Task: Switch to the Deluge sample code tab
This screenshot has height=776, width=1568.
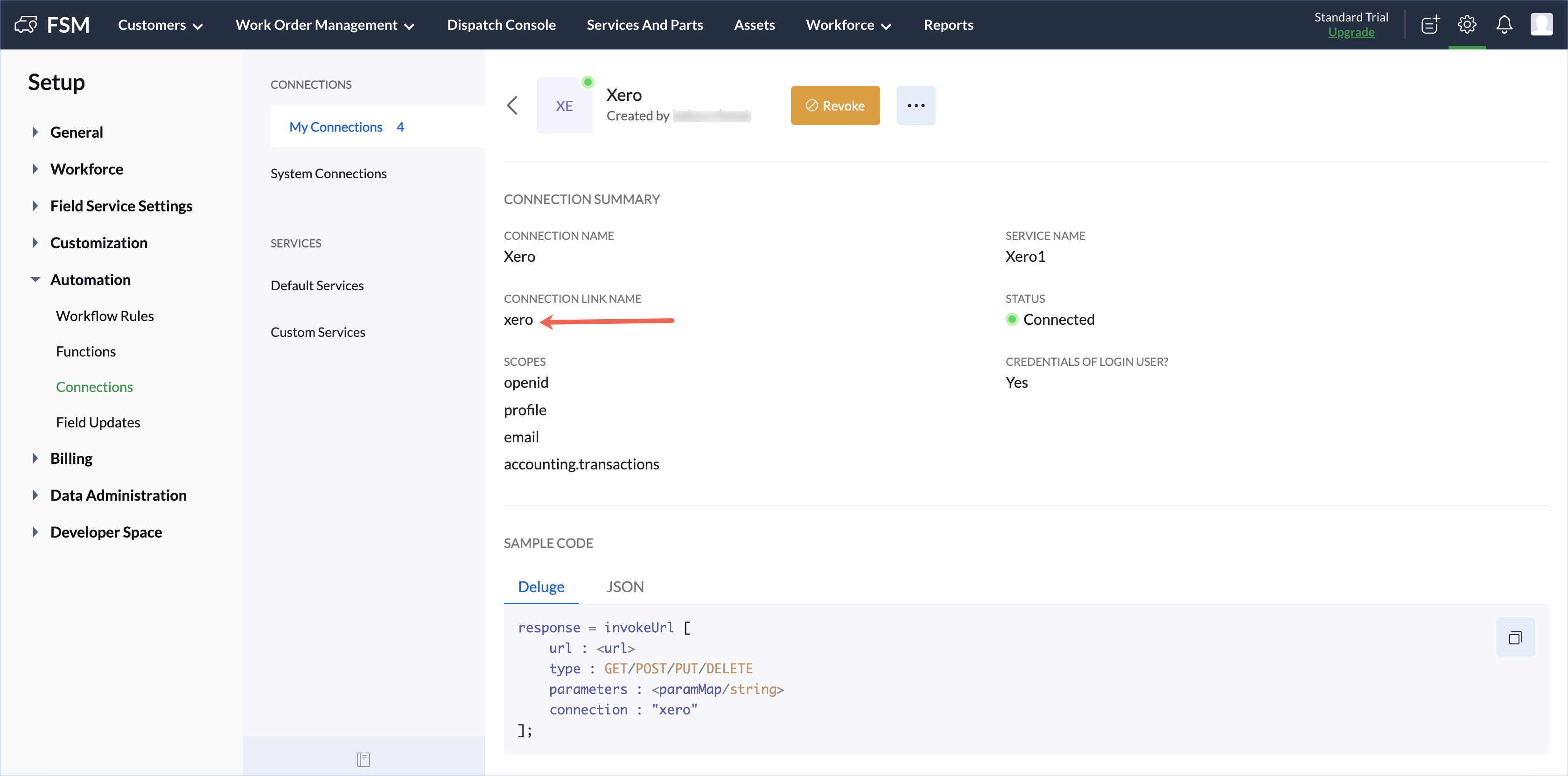Action: click(540, 587)
